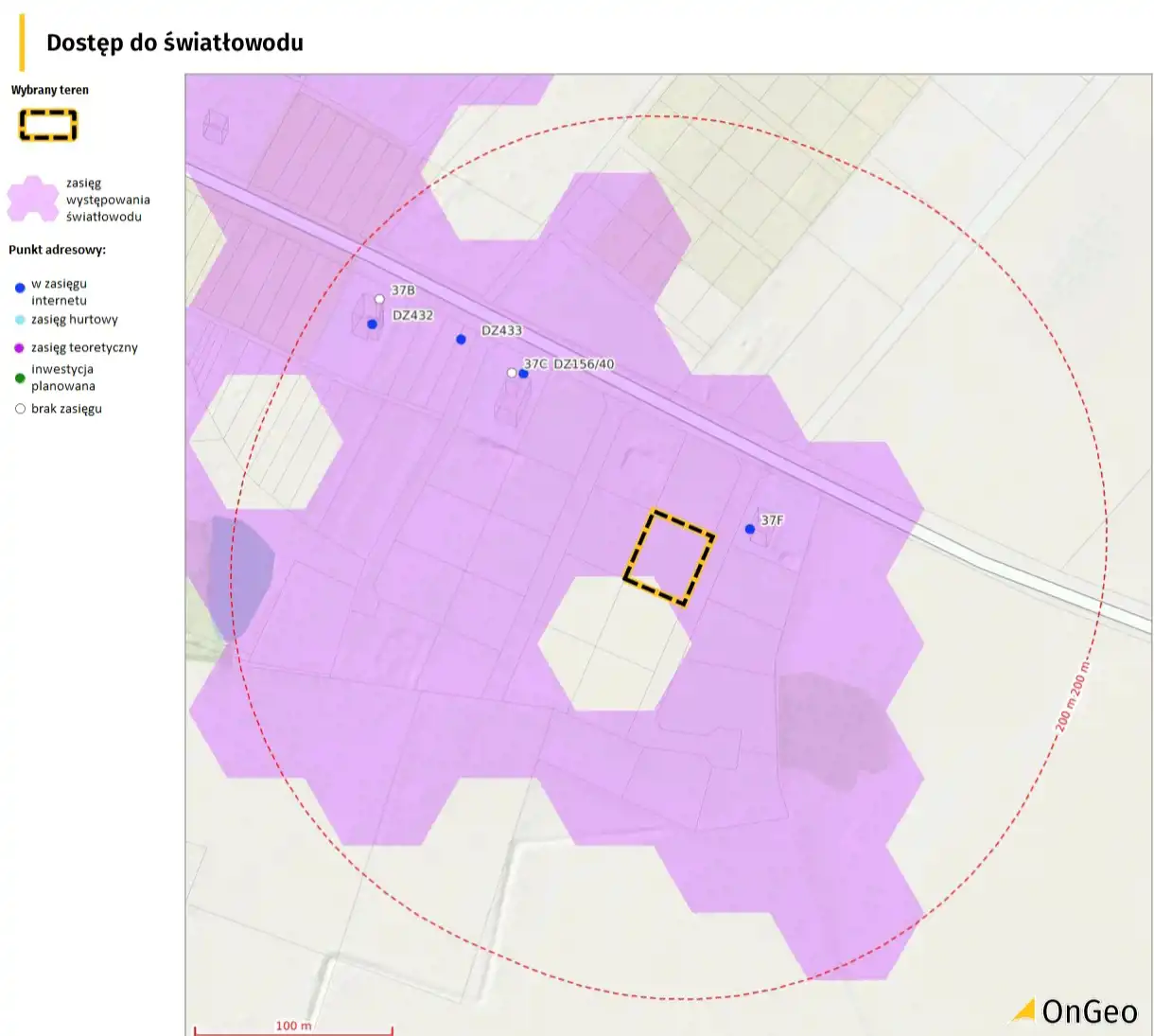Click the '37F' address label text

(x=772, y=520)
